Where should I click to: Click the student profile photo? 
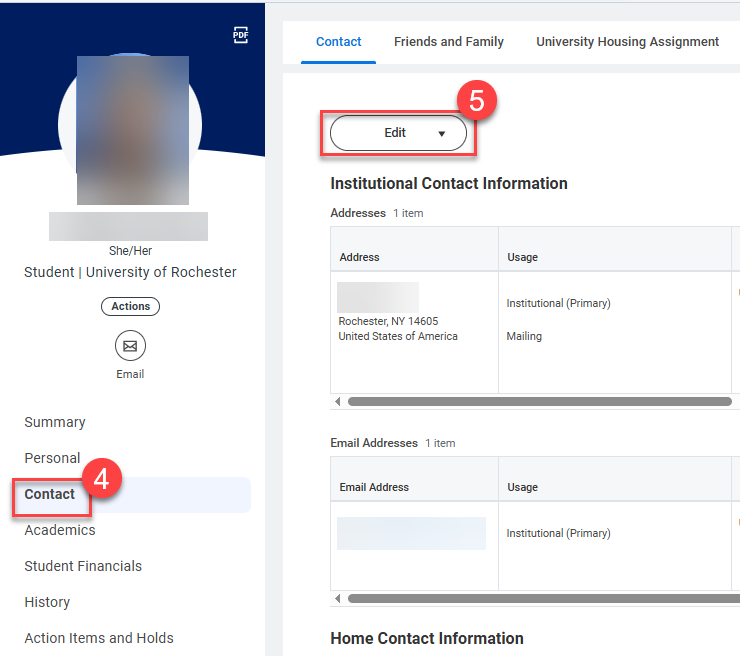[133, 130]
